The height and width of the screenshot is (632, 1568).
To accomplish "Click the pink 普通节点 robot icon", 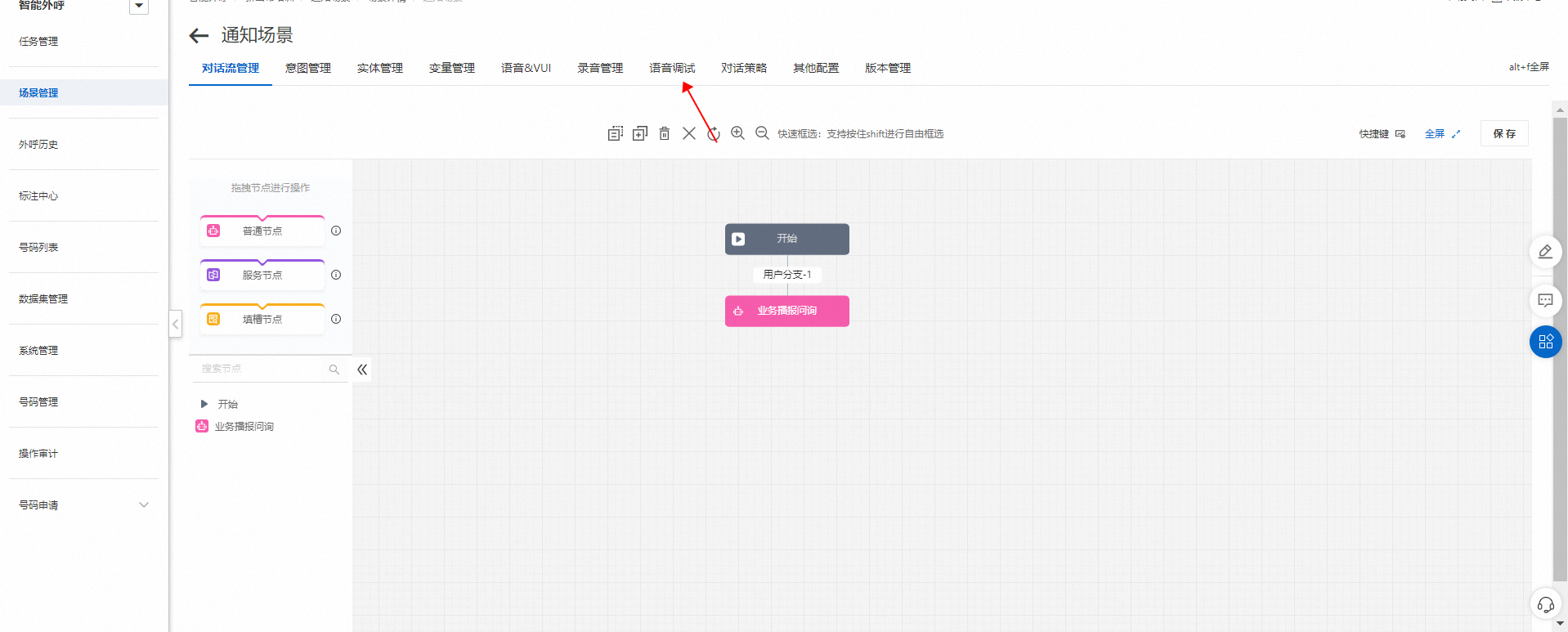I will click(x=213, y=231).
